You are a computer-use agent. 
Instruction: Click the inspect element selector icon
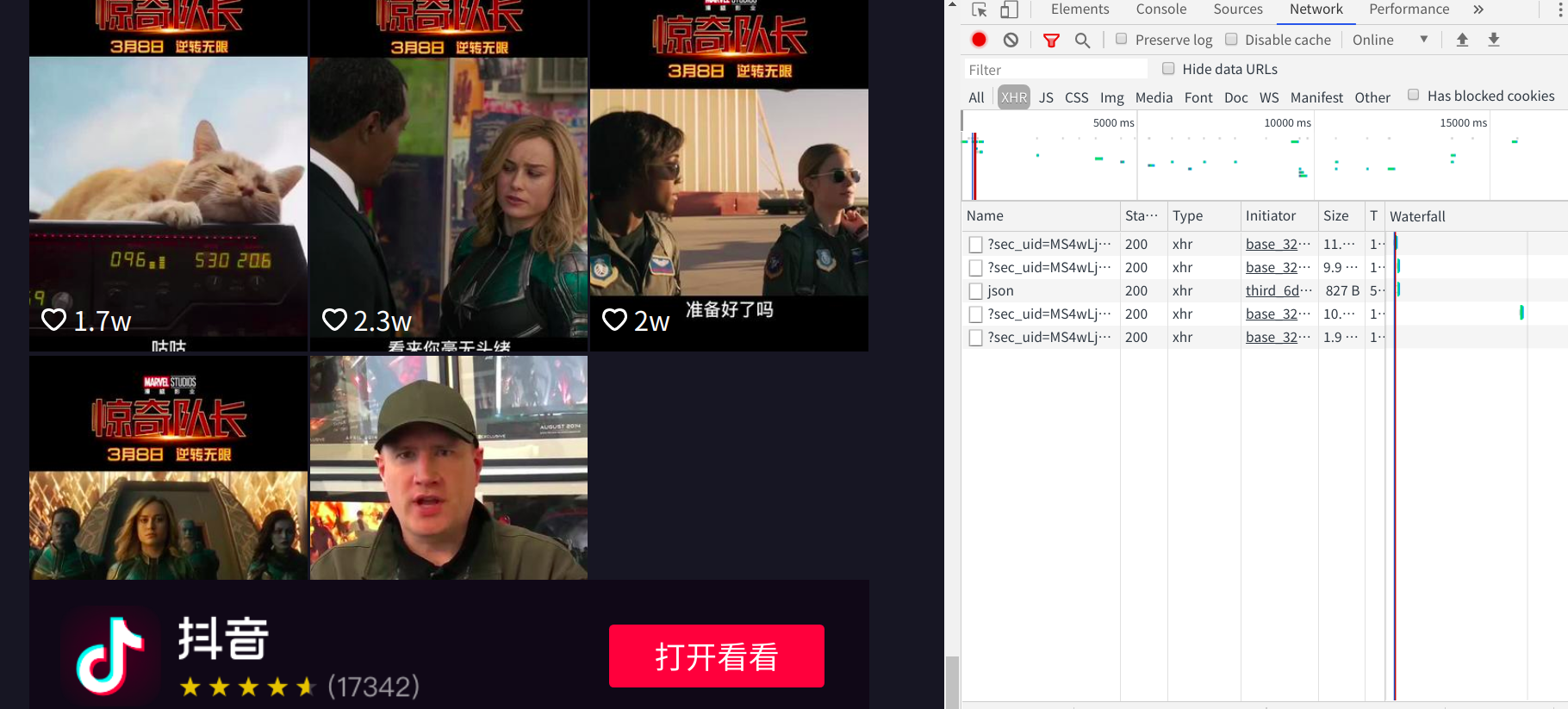980,9
